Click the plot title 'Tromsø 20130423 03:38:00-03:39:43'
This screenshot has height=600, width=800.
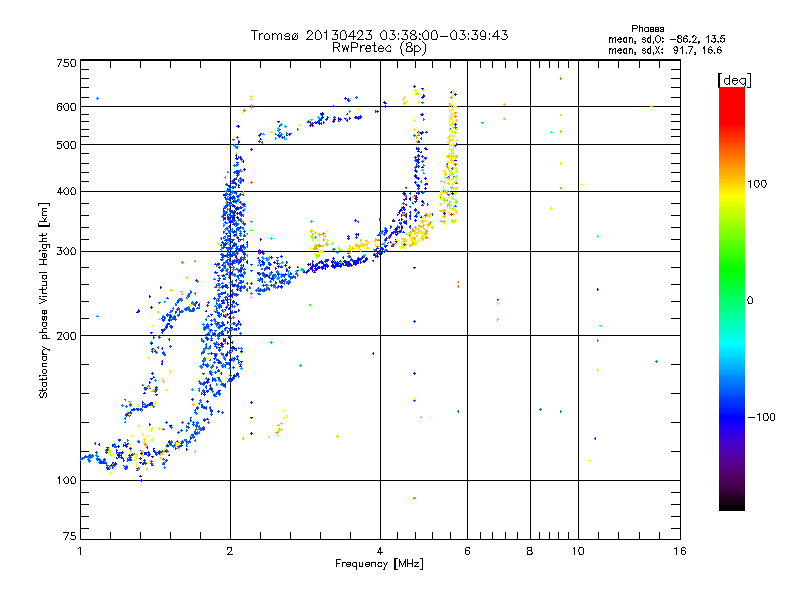point(379,35)
